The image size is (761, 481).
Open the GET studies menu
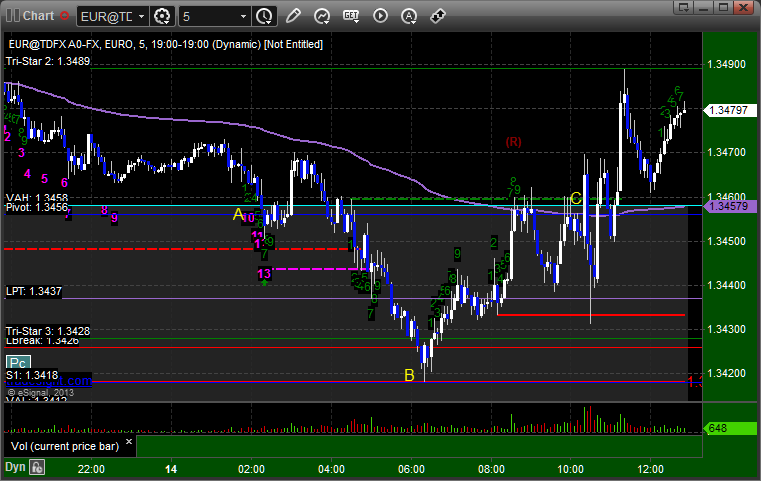(351, 16)
